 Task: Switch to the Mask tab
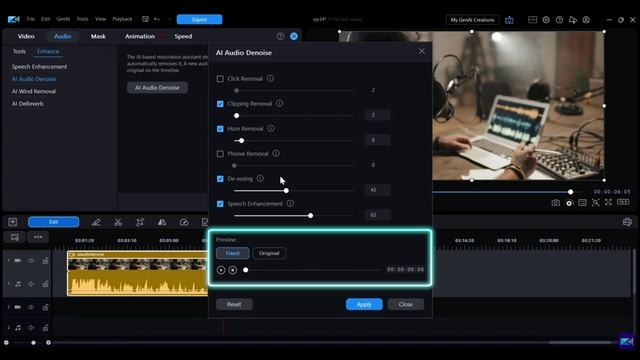(98, 36)
